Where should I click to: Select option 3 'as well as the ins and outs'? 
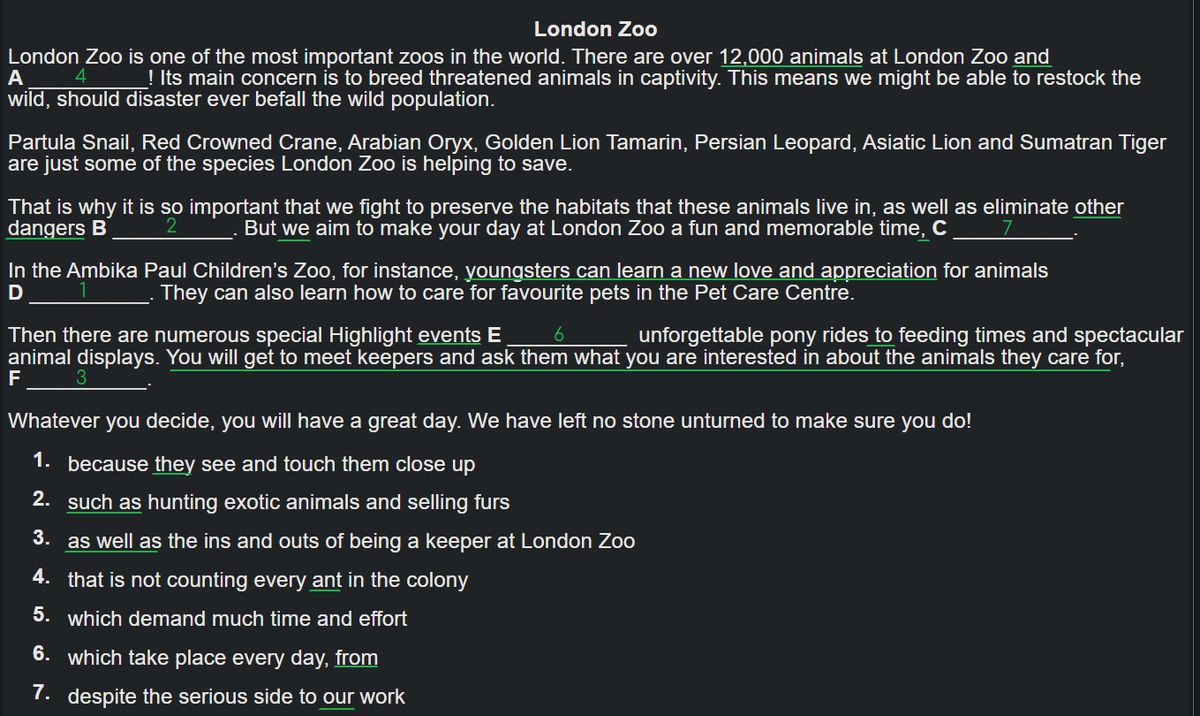click(x=351, y=541)
